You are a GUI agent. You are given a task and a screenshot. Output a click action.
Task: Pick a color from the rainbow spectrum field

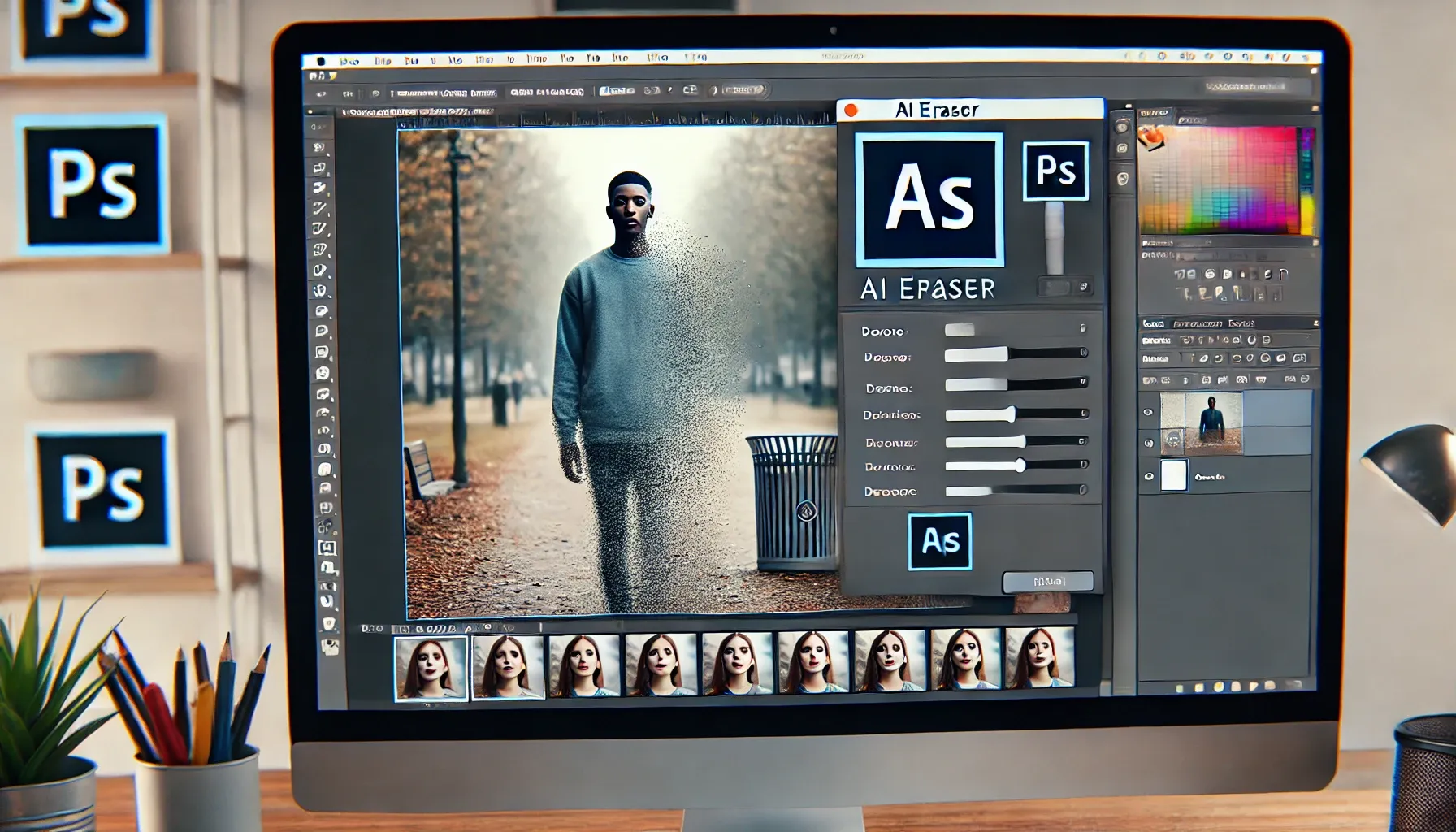pyautogui.click(x=1219, y=180)
